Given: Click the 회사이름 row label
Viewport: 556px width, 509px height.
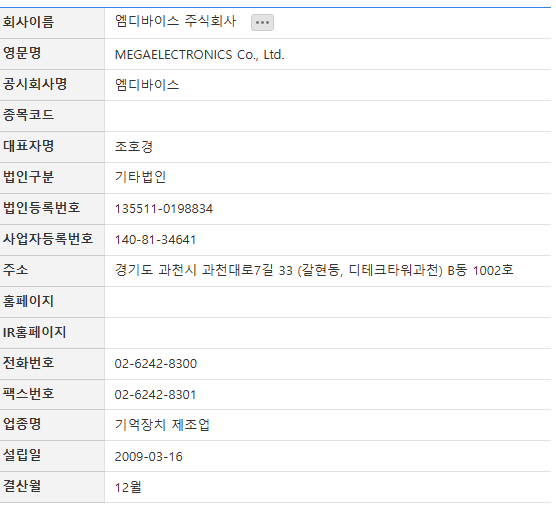Looking at the screenshot, I should pos(28,22).
